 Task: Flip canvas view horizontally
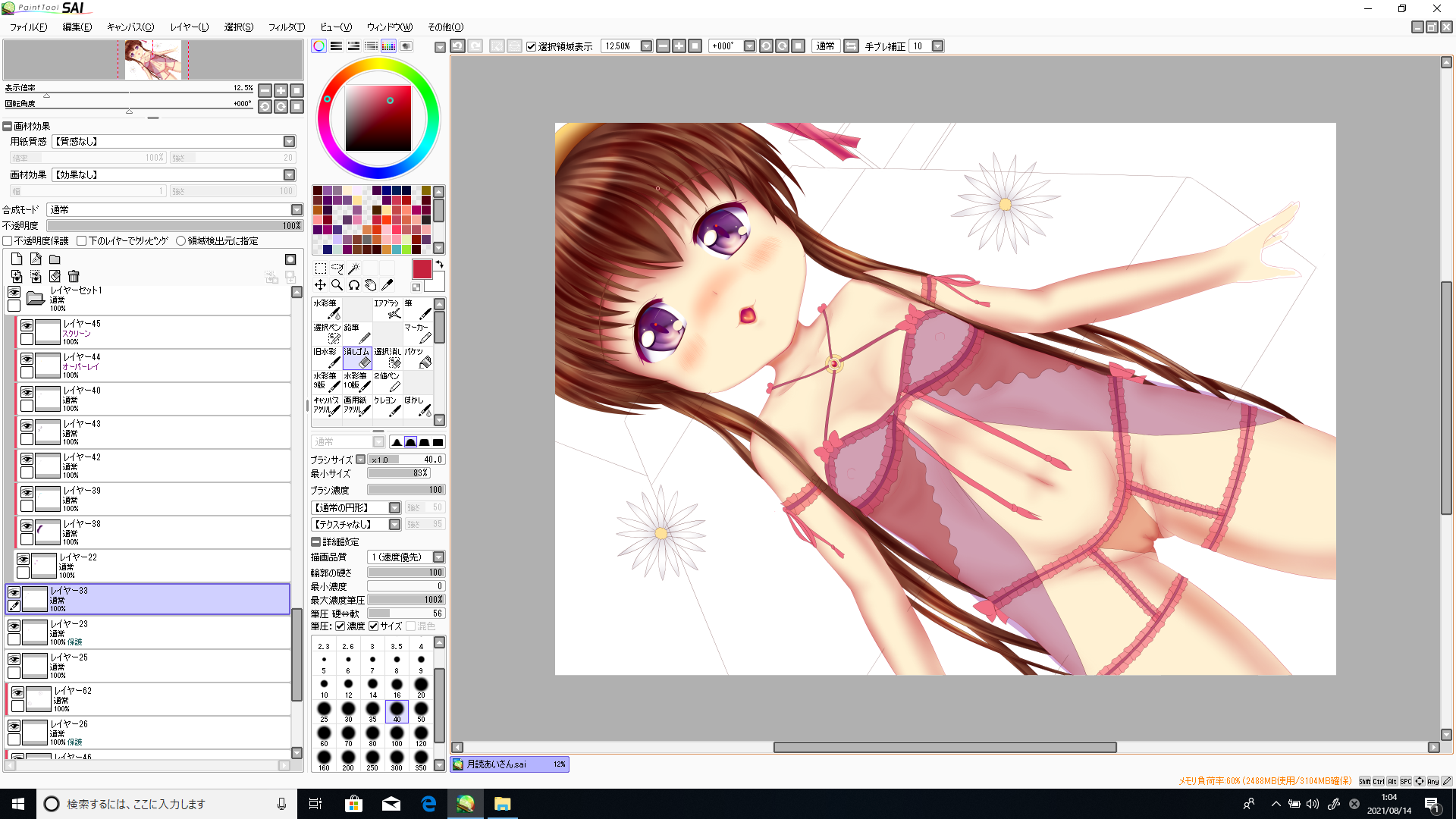851,46
